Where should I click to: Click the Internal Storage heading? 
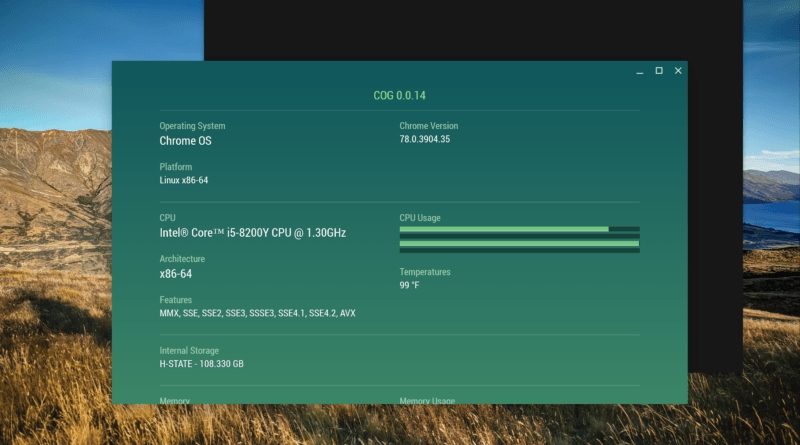(x=190, y=351)
